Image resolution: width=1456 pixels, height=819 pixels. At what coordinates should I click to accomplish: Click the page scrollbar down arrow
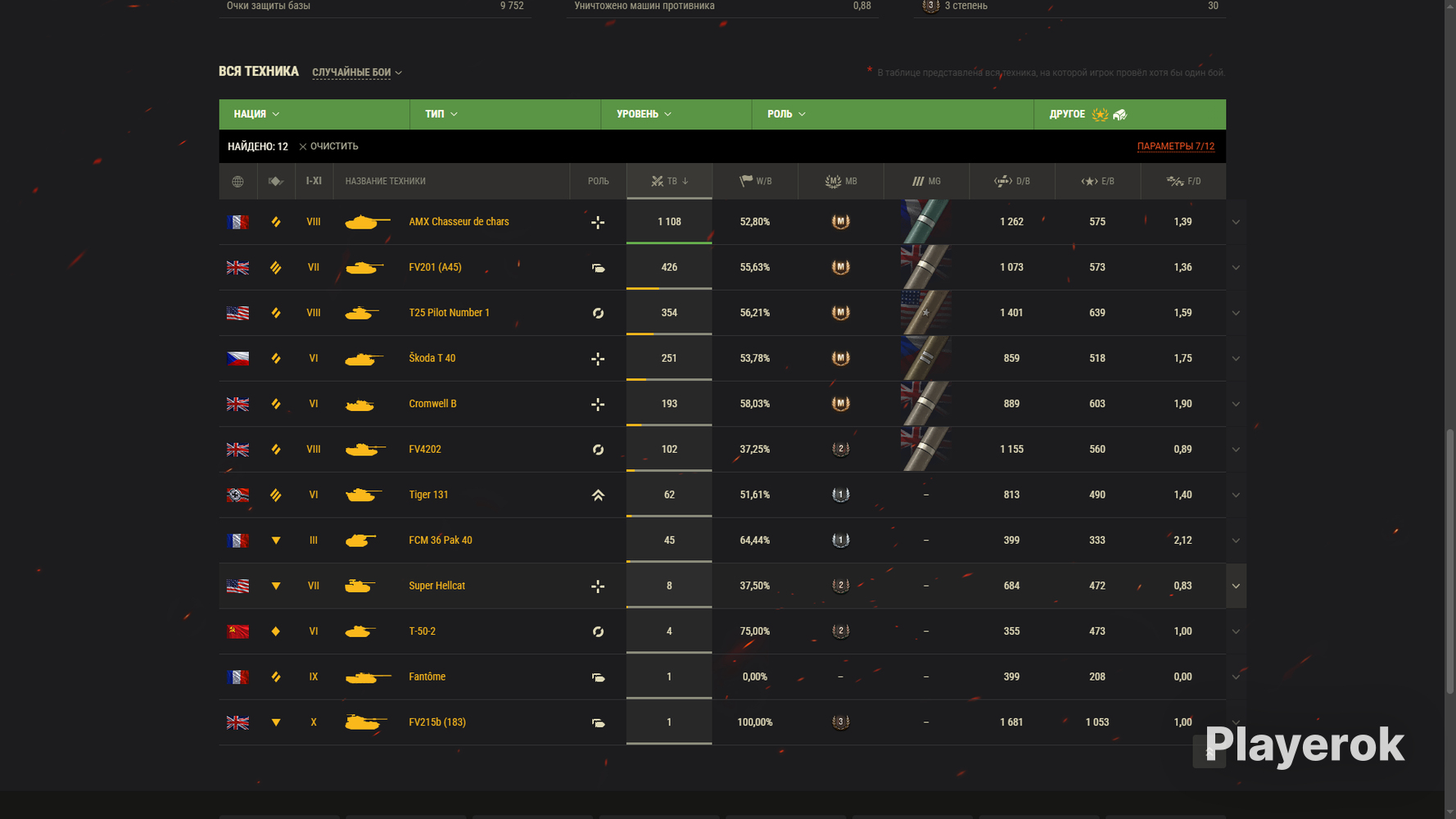click(x=1450, y=812)
